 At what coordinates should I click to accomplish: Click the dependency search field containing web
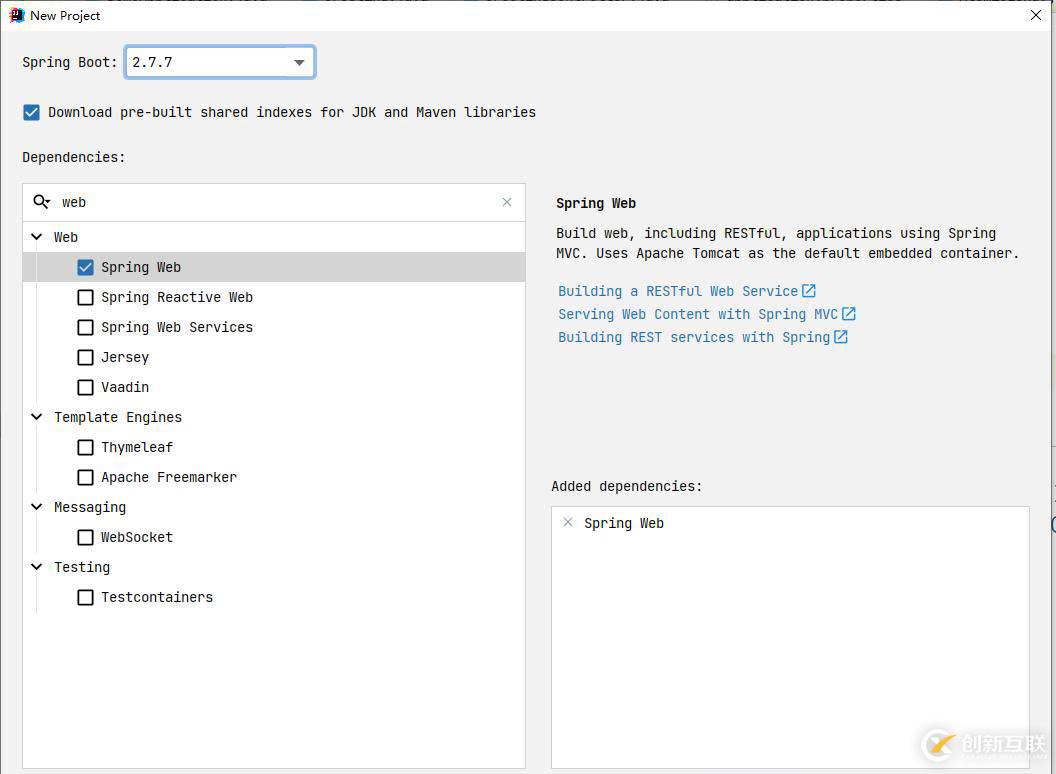tap(274, 202)
